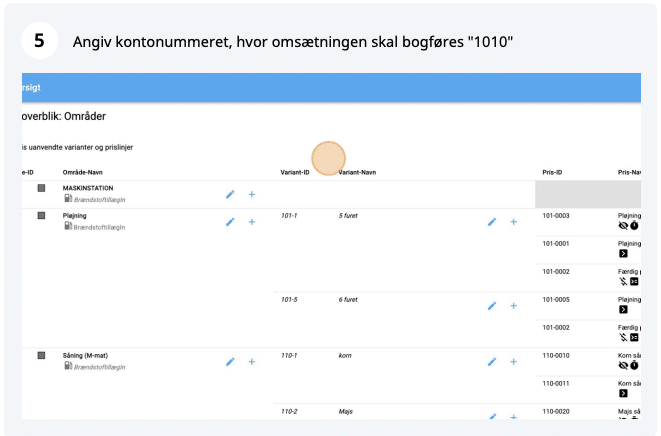
Task: Click variant ID '101-5'
Action: (289, 299)
